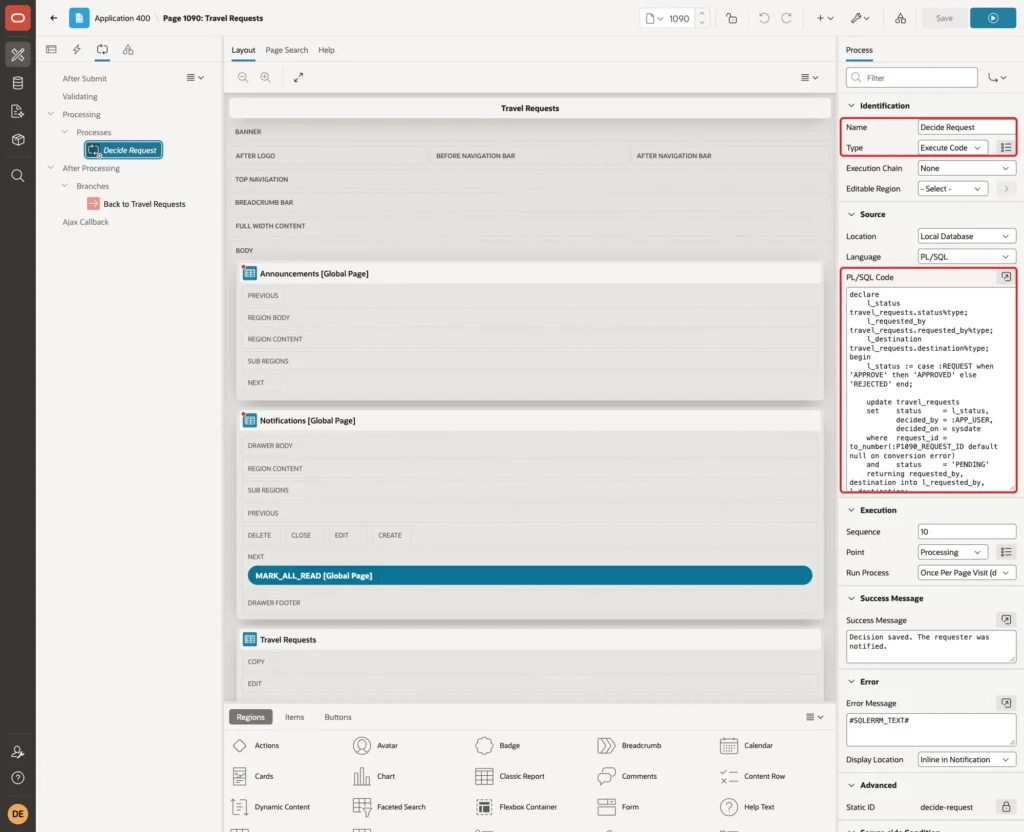Screen dimensions: 1024x832
Task: Open quick pick list beside Point
Action: [1006, 552]
